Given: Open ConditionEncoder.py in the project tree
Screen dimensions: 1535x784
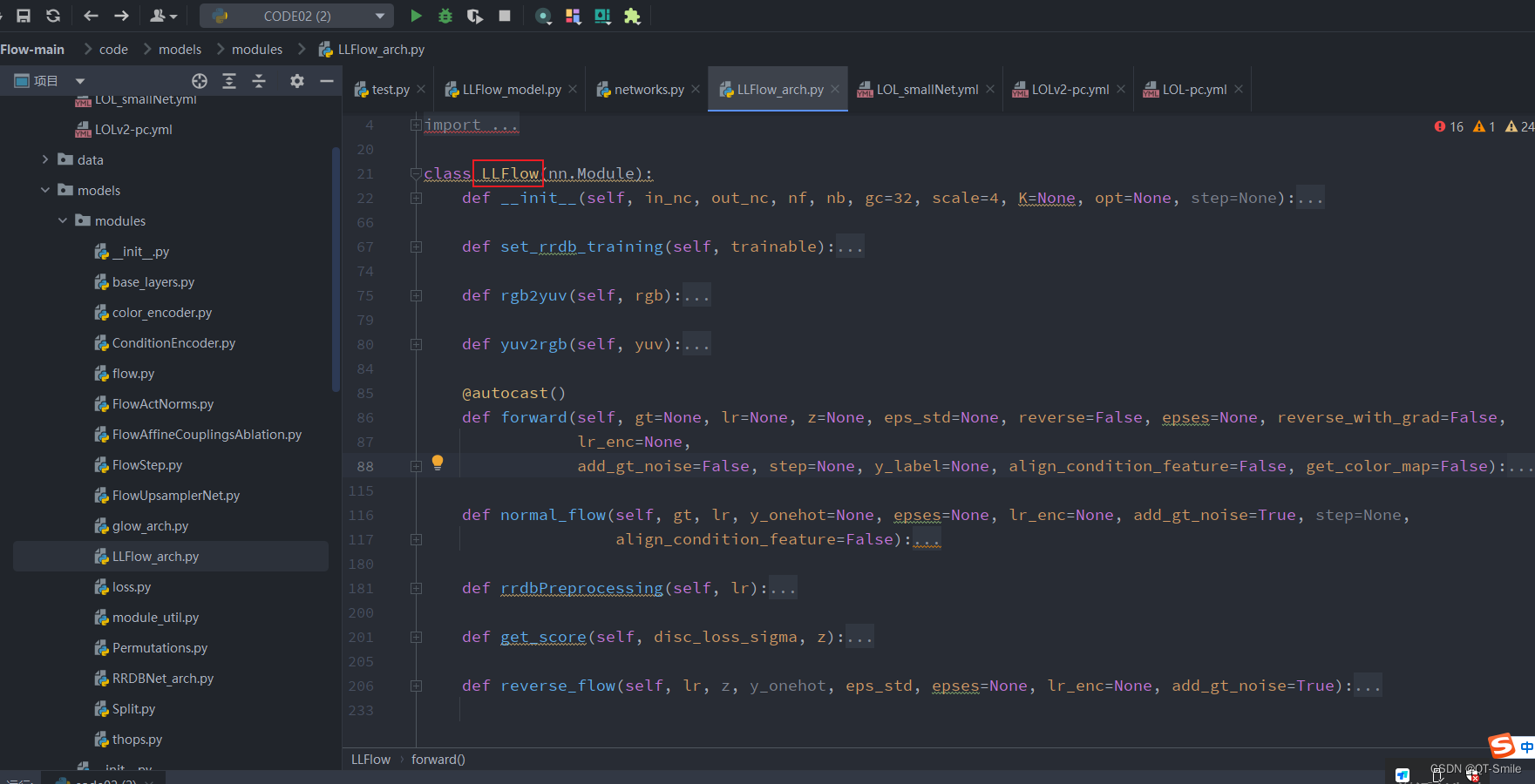Looking at the screenshot, I should pyautogui.click(x=173, y=343).
